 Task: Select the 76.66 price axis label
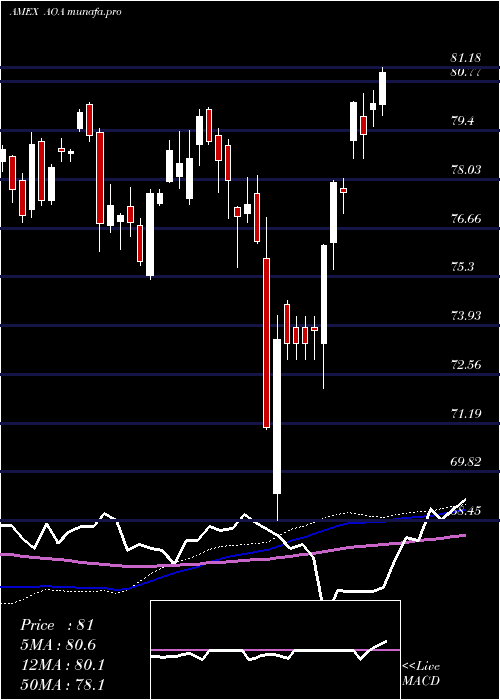point(466,218)
